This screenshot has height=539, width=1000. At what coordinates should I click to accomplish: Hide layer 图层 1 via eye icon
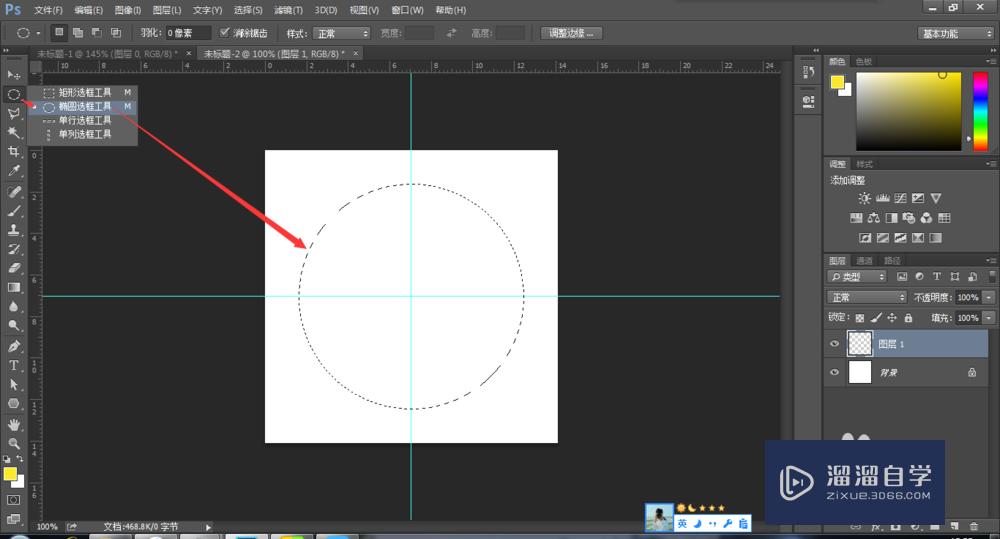coord(835,344)
